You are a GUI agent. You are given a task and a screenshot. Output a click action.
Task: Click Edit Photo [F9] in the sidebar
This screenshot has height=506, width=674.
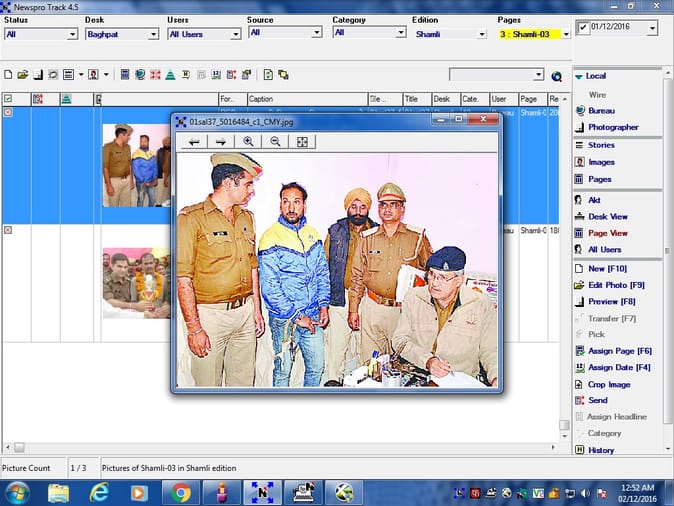tap(616, 285)
